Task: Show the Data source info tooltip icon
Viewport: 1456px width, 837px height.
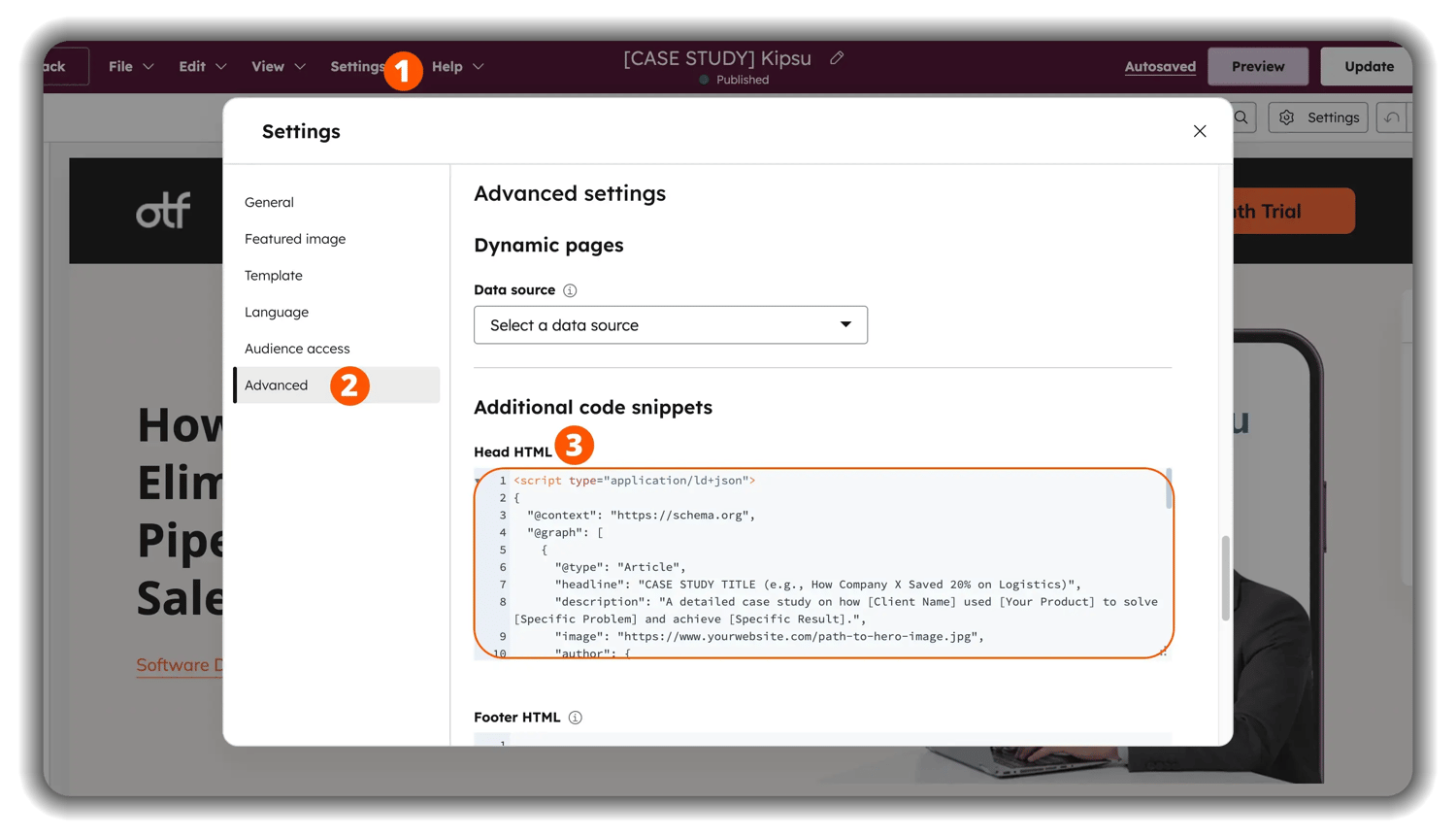Action: pyautogui.click(x=570, y=289)
